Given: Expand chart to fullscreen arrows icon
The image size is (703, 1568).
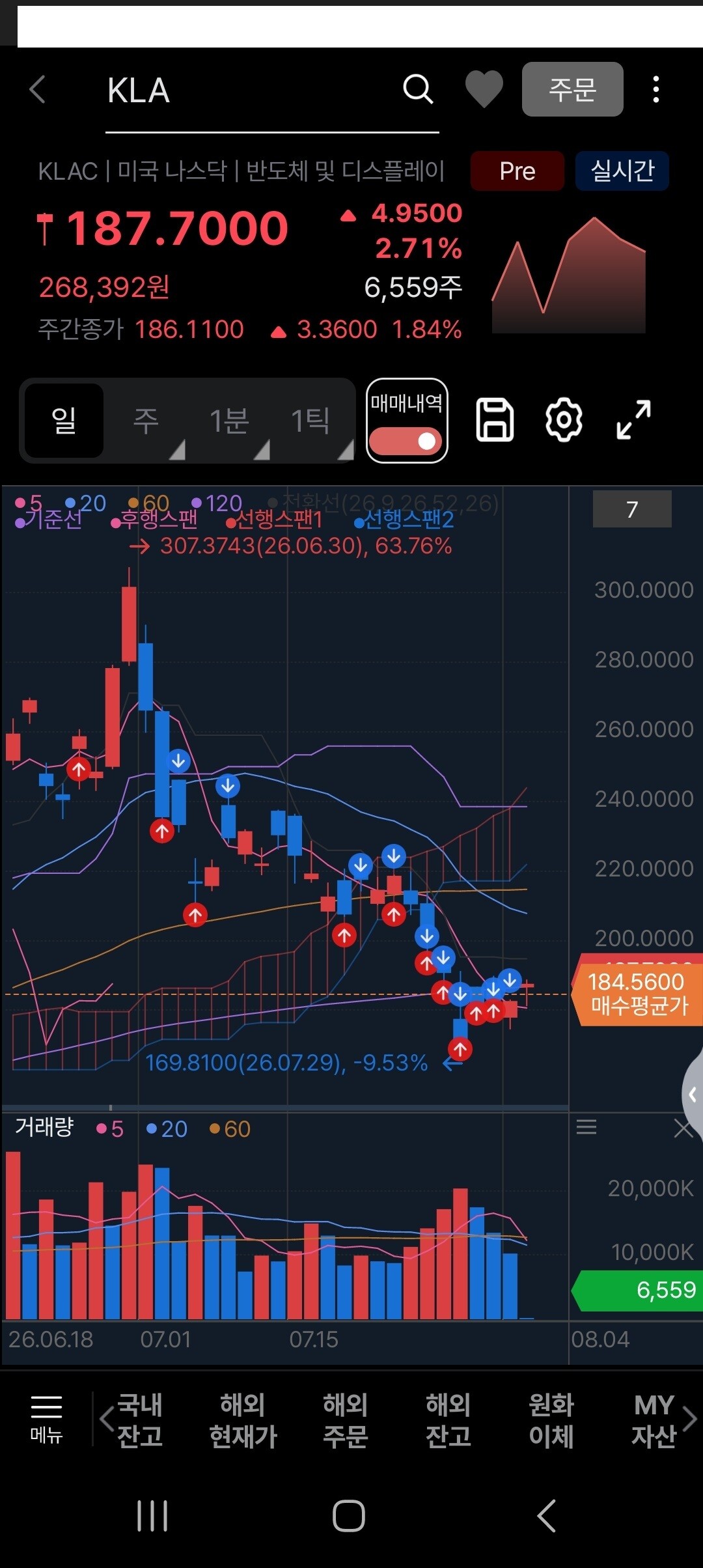Looking at the screenshot, I should click(x=633, y=420).
